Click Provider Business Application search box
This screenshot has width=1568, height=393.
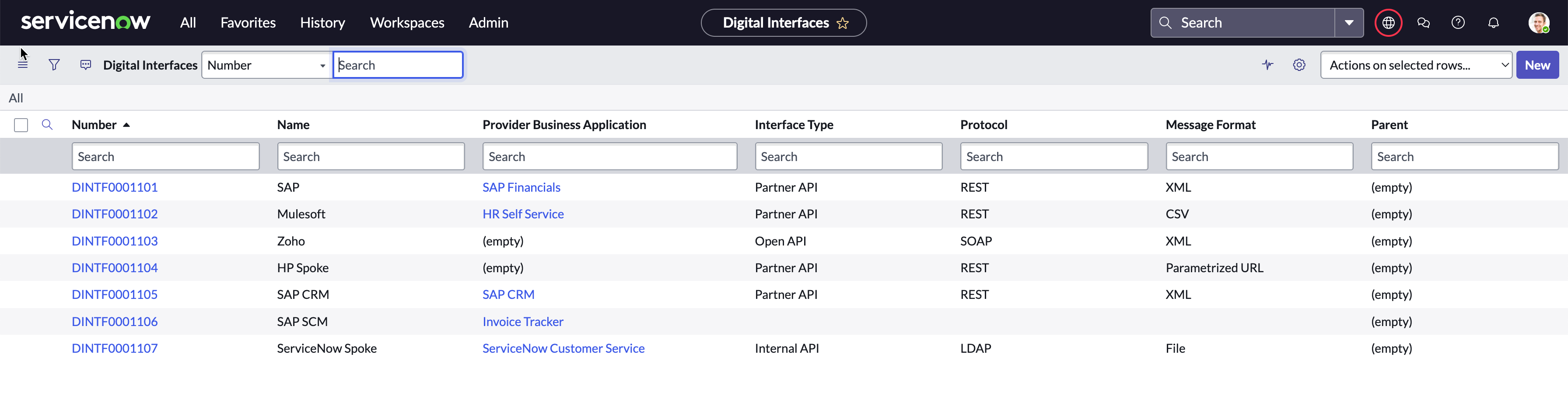click(609, 157)
